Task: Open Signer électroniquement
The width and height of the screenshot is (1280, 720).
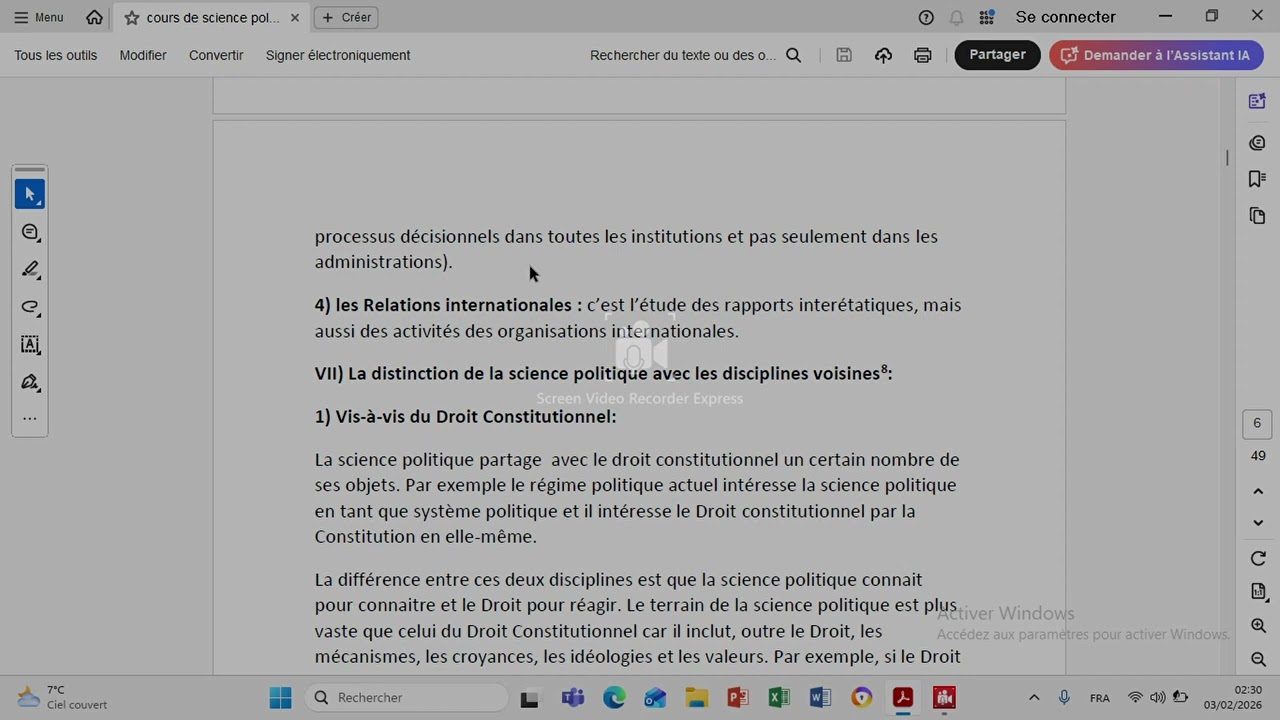Action: click(338, 55)
